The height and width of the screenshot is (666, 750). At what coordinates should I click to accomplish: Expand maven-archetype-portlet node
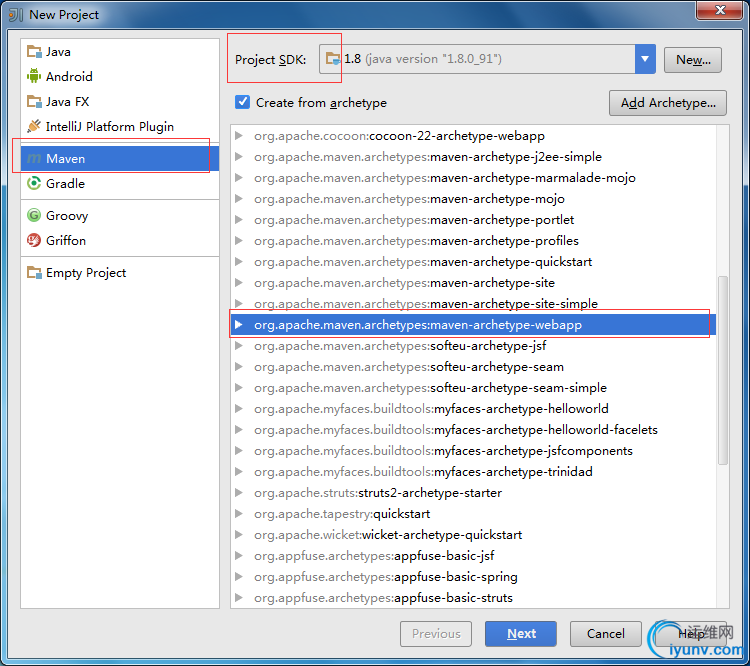pyautogui.click(x=239, y=220)
